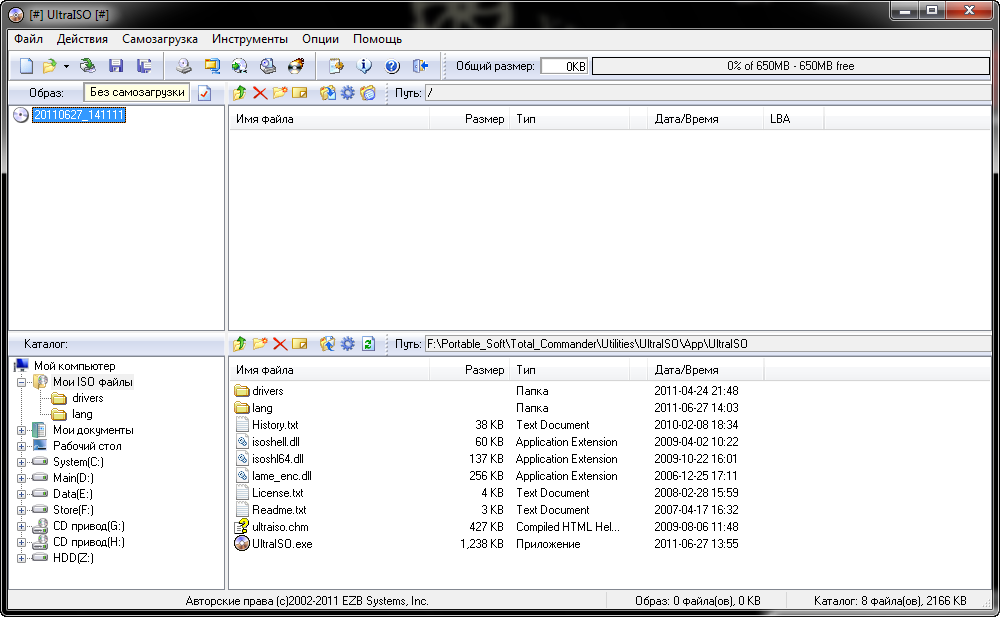Click the Save floppy disk icon
This screenshot has height=617, width=1000.
(116, 66)
